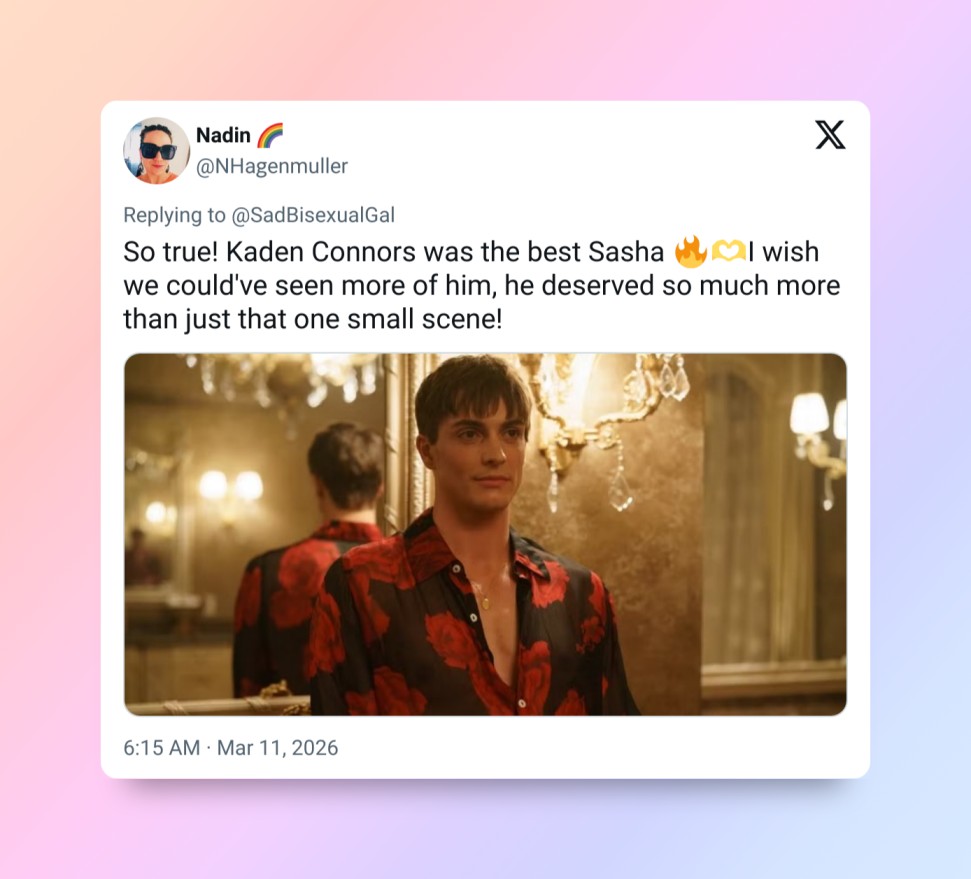971x879 pixels.
Task: Click the rainbow emoji beside Nadin
Action: click(269, 135)
